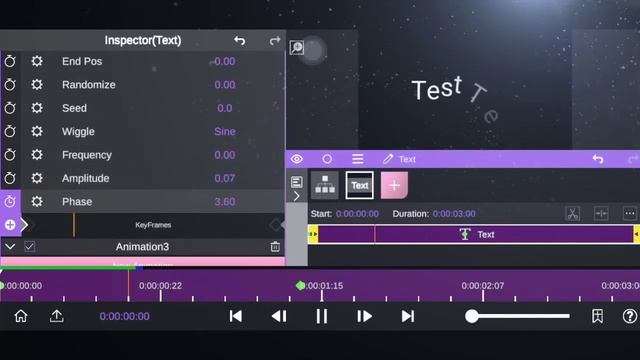The height and width of the screenshot is (360, 640).
Task: Open the End Pos gear settings
Action: (x=37, y=61)
